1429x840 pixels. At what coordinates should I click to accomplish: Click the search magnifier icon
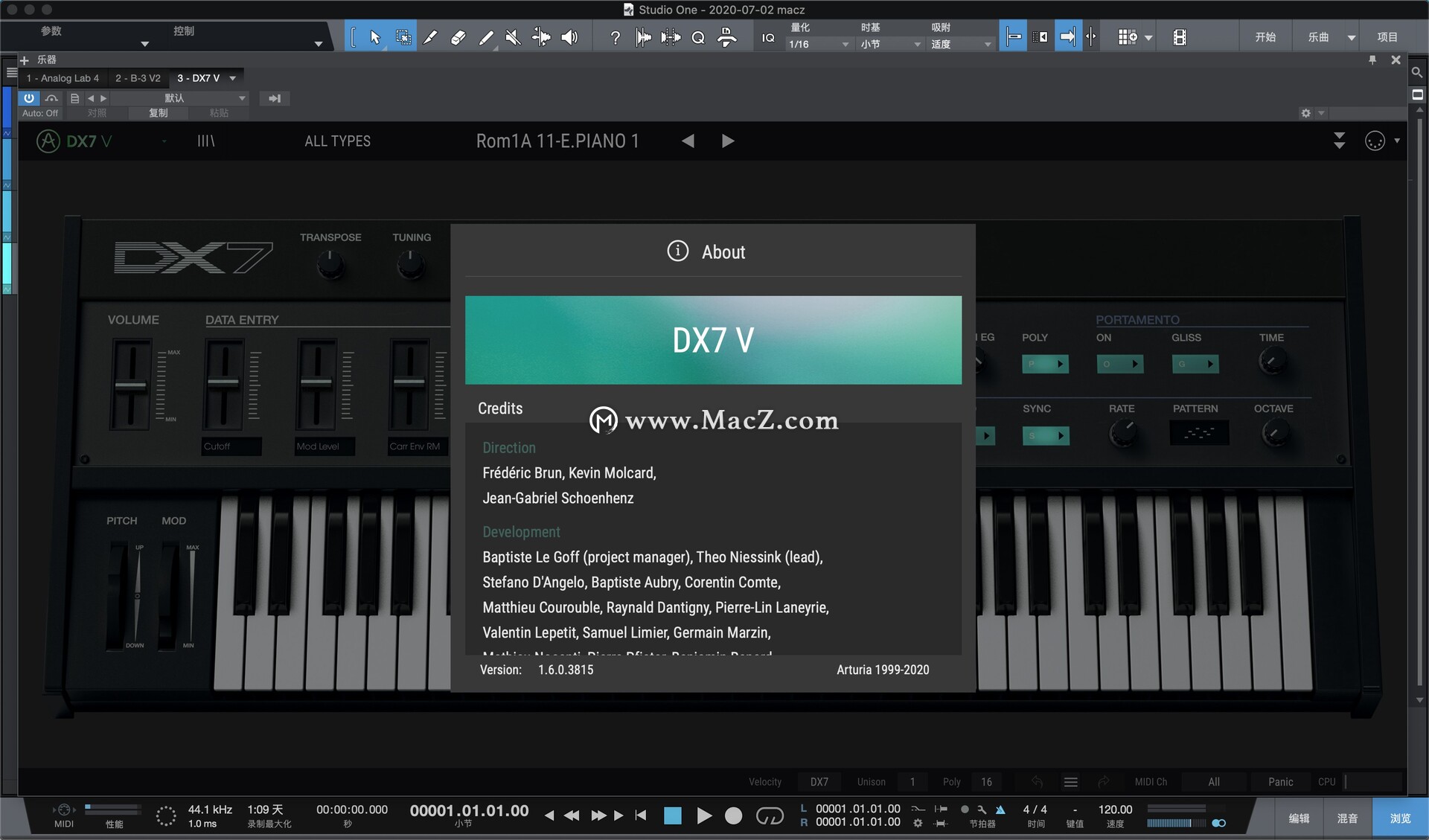(1417, 73)
